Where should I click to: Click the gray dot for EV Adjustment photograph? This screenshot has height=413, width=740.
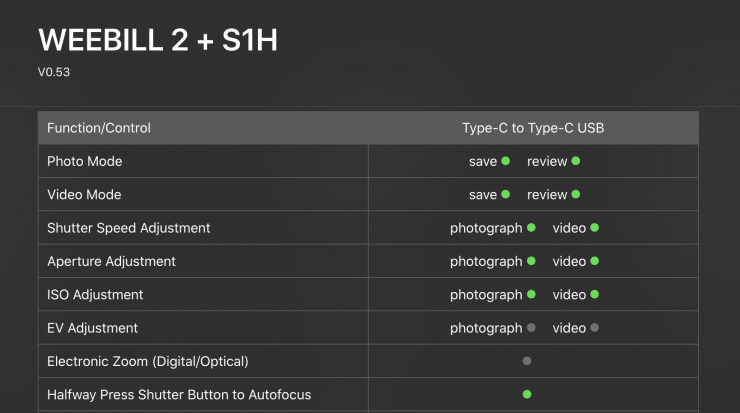pos(531,328)
